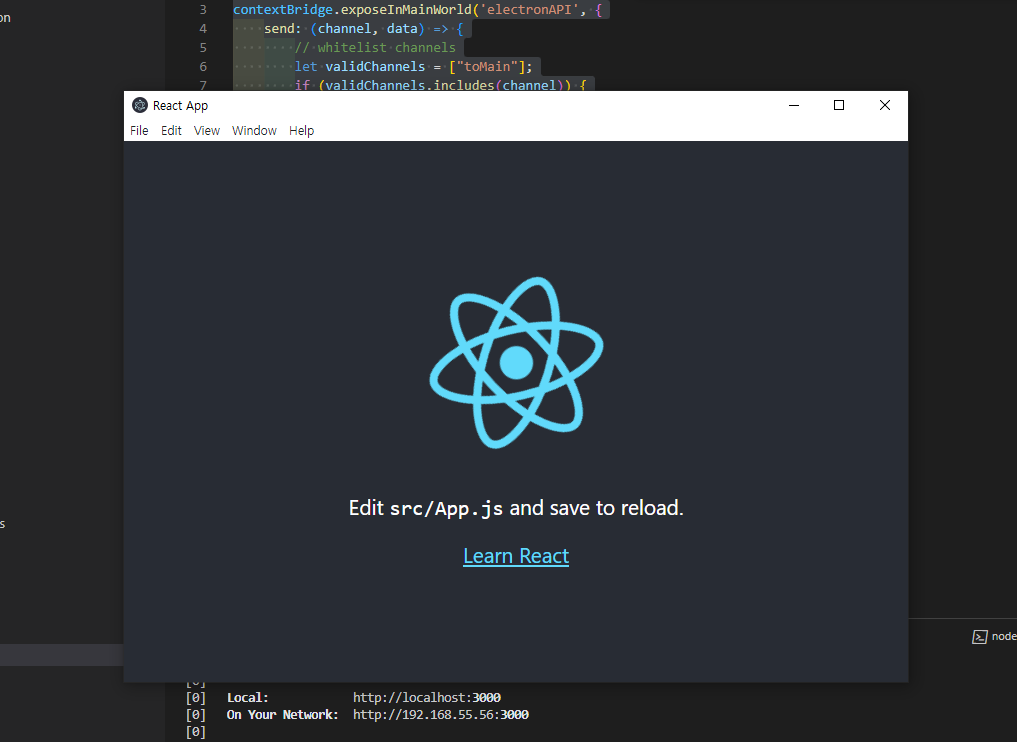
Task: Open the View menu in React App
Action: click(207, 130)
